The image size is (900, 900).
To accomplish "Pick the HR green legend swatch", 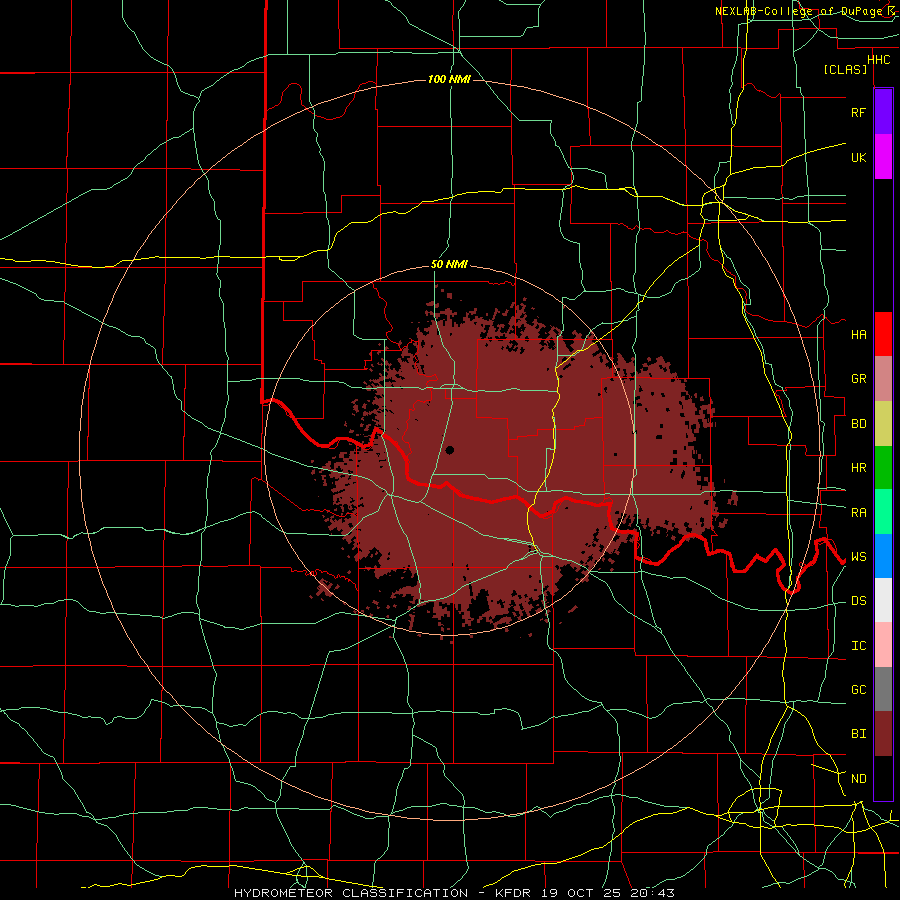I will click(883, 468).
